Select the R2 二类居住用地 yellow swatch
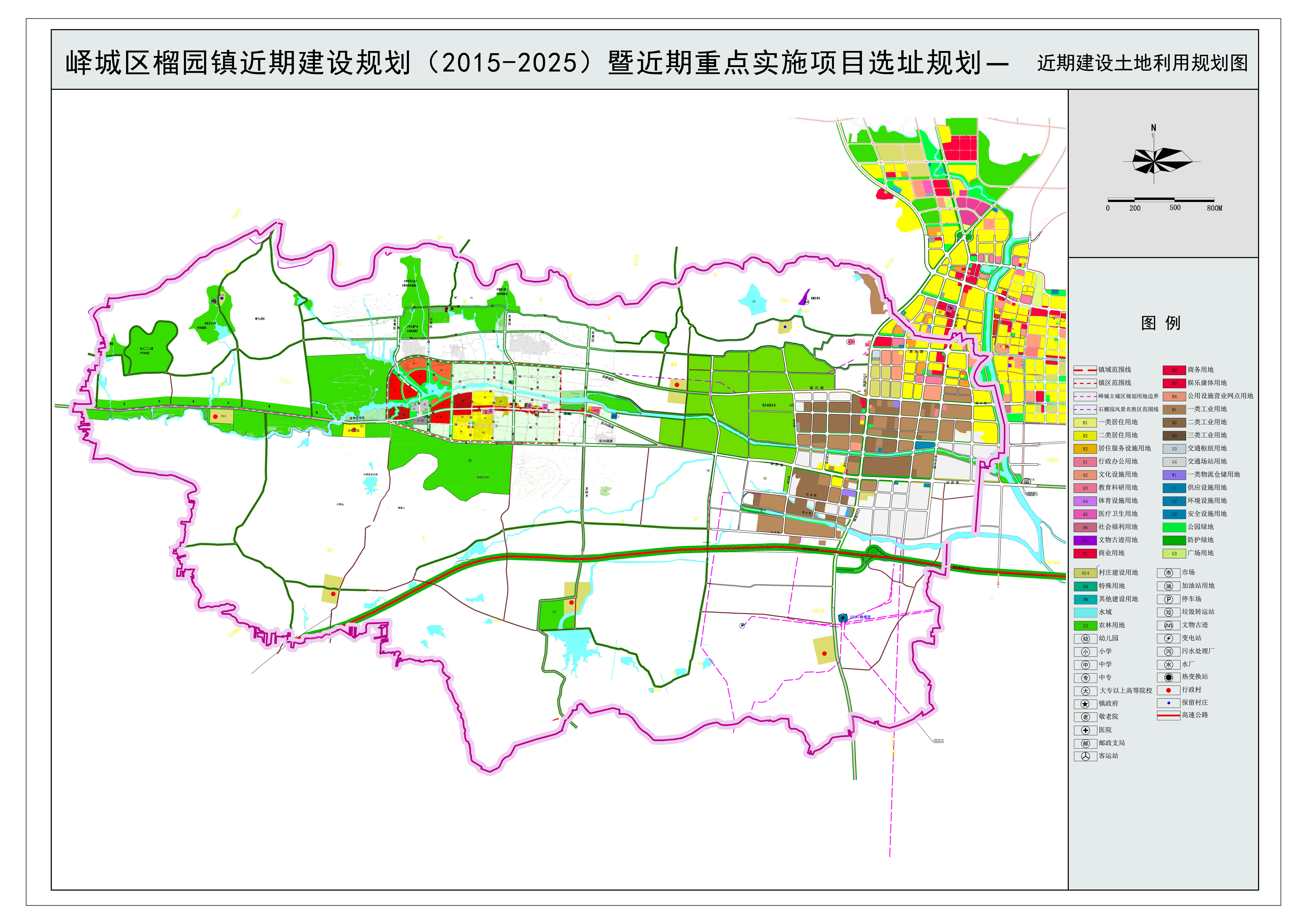The height and width of the screenshot is (924, 1307). coord(1085,436)
